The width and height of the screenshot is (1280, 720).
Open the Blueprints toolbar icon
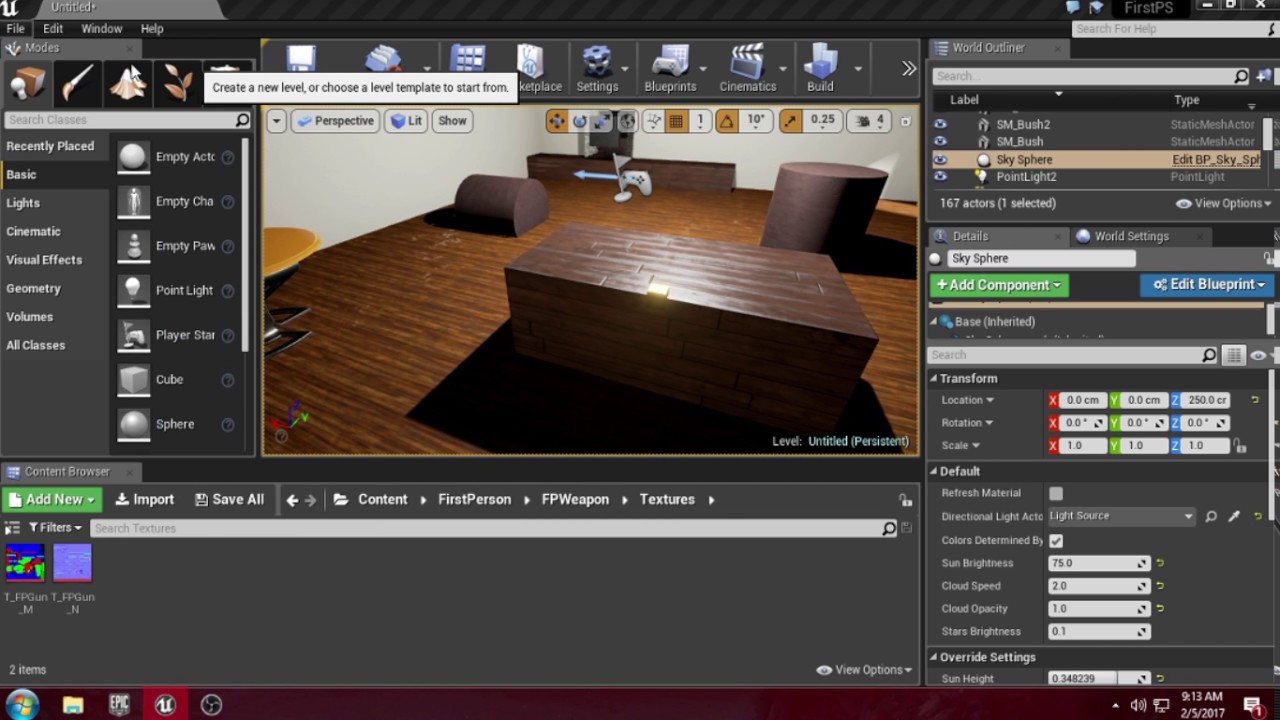click(670, 69)
